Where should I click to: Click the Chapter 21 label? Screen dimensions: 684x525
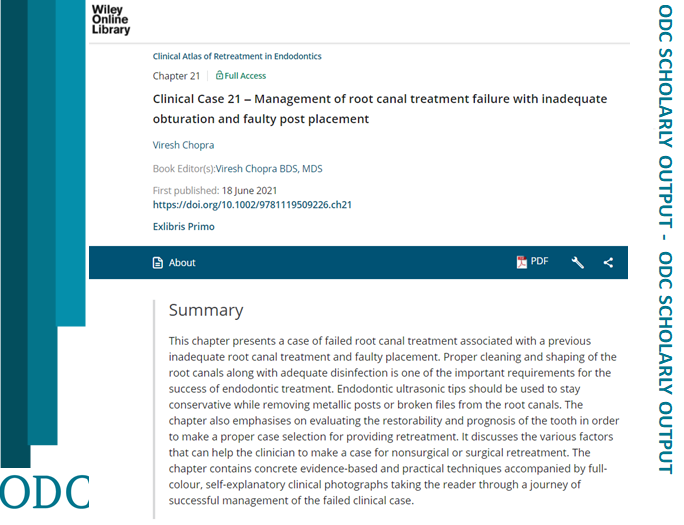[x=176, y=76]
